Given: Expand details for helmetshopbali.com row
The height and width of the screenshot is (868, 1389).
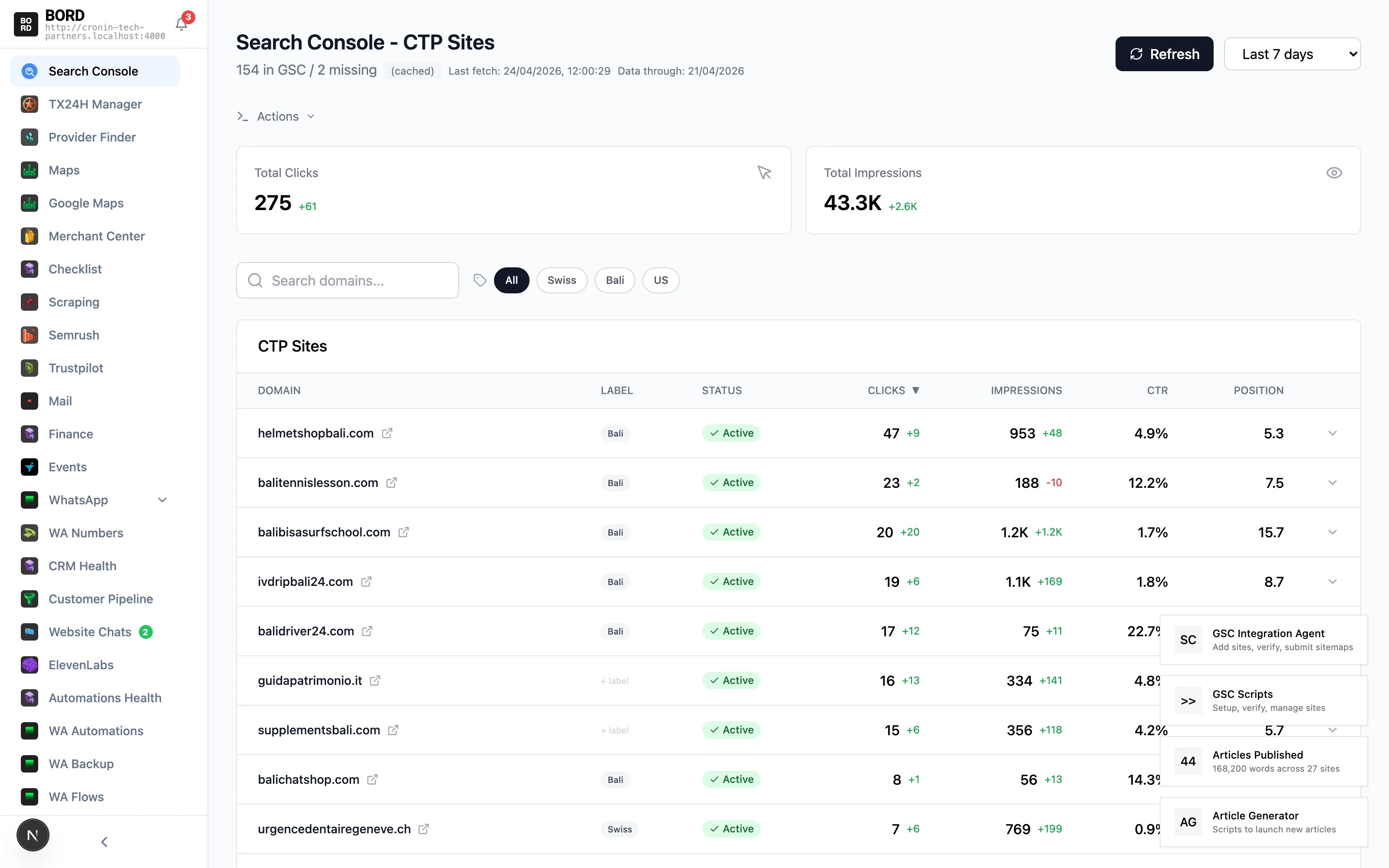Looking at the screenshot, I should coord(1332,434).
